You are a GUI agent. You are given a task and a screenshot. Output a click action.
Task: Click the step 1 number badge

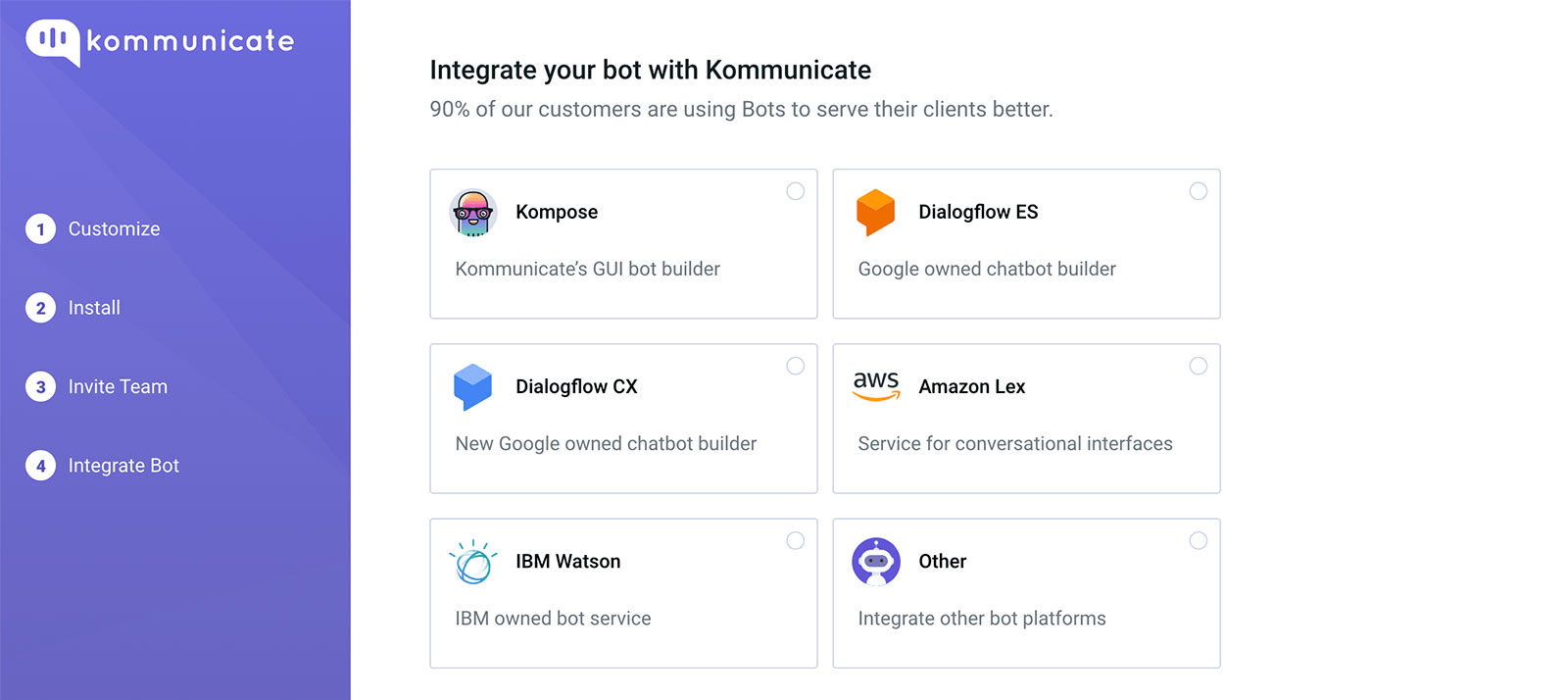coord(40,229)
